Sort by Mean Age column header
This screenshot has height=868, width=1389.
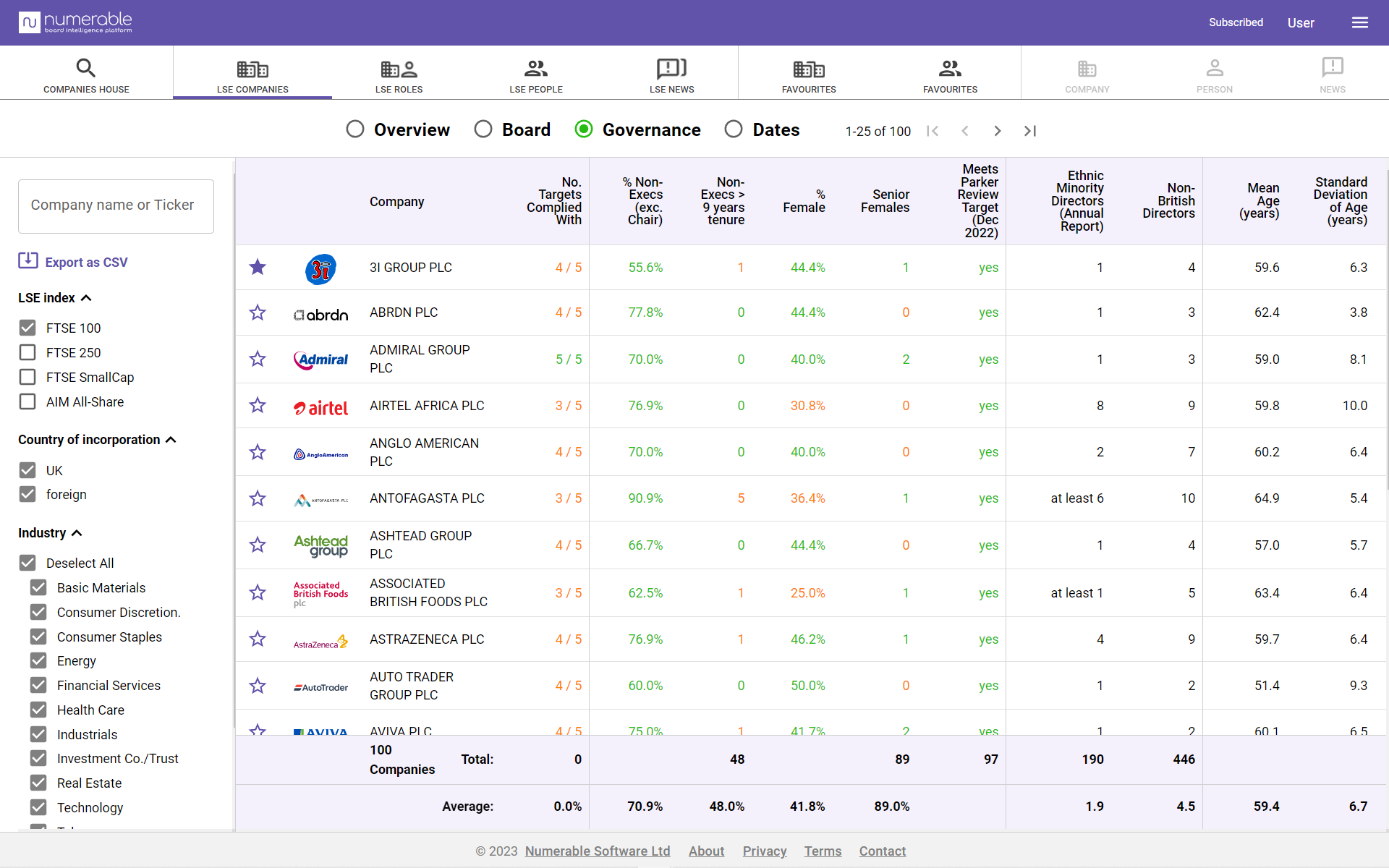(x=1260, y=201)
